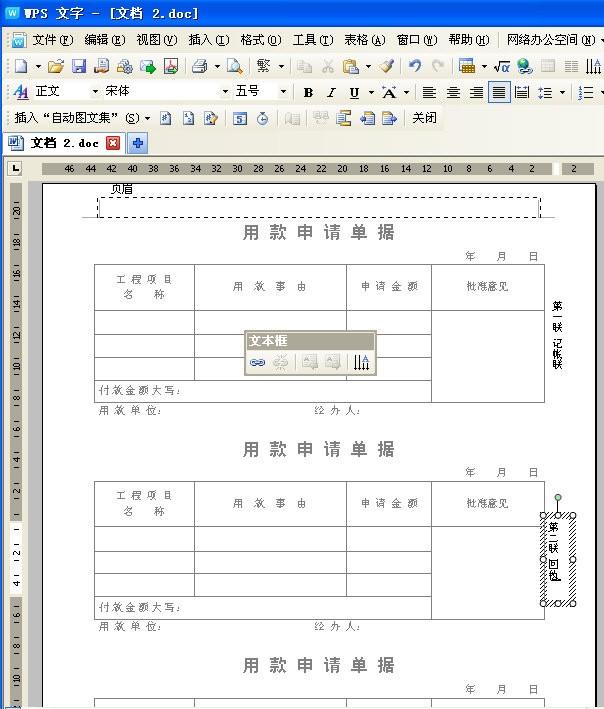Image resolution: width=604 pixels, height=709 pixels.
Task: Click the Undo arrow icon
Action: point(414,66)
